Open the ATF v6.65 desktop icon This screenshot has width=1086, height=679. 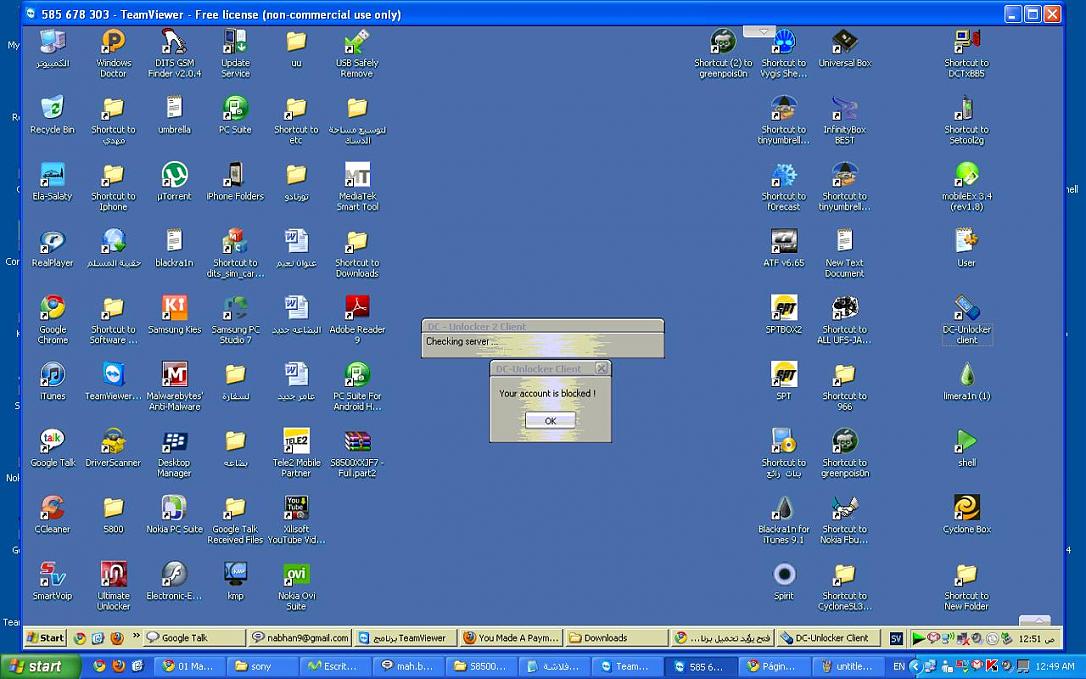pos(784,242)
